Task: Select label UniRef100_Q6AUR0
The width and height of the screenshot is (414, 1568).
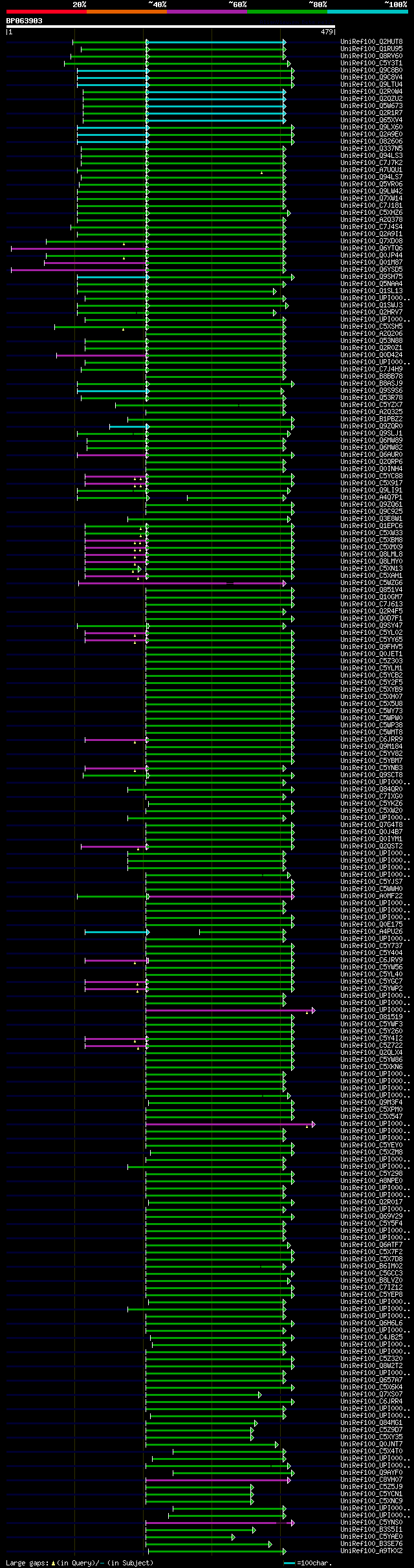Action: point(371,455)
